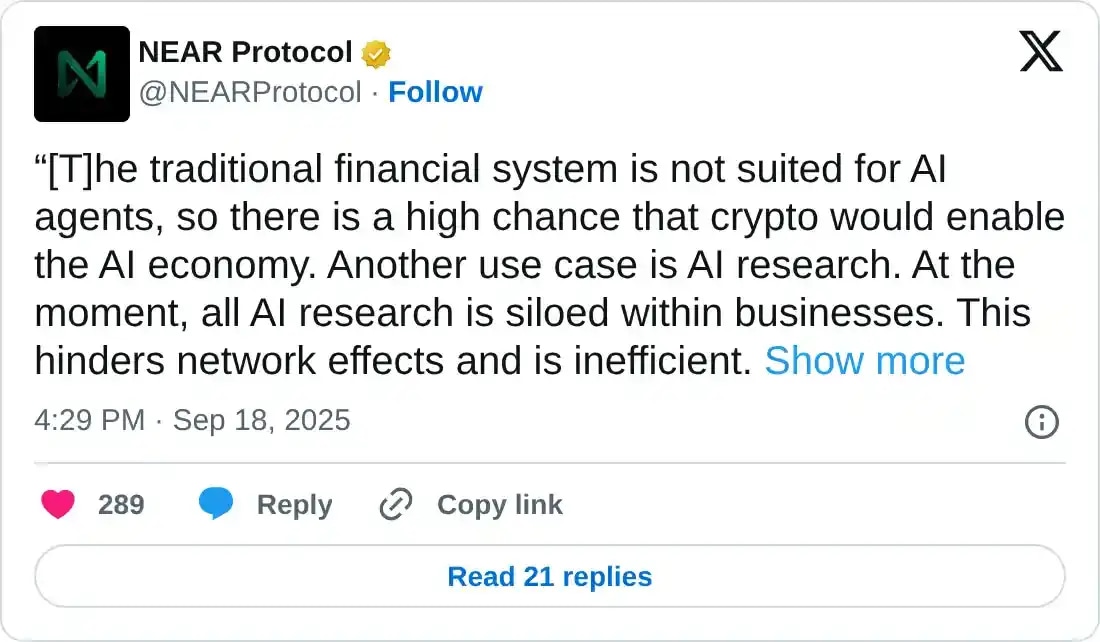Click the Sep 18, 2025 timestamp
The width and height of the screenshot is (1100, 642).
(262, 421)
